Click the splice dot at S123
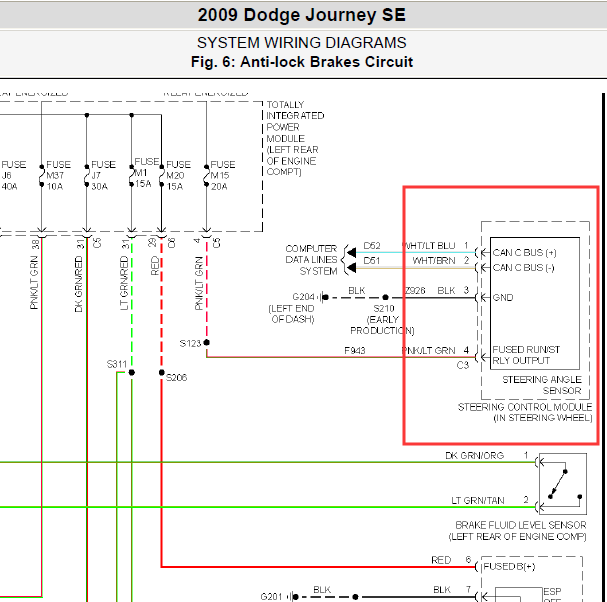Image resolution: width=607 pixels, height=602 pixels. click(x=207, y=342)
